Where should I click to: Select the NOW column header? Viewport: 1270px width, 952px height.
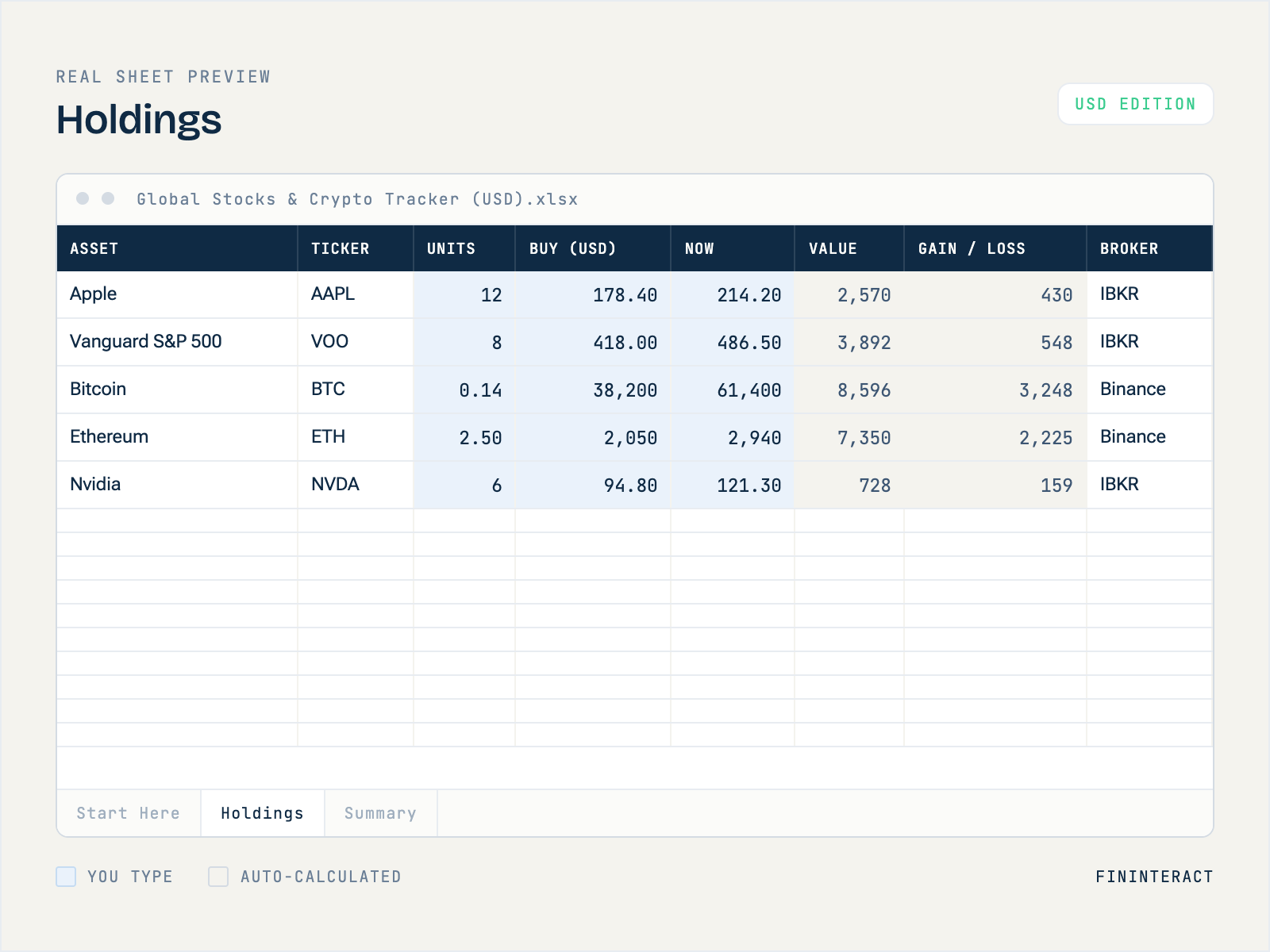coord(733,248)
